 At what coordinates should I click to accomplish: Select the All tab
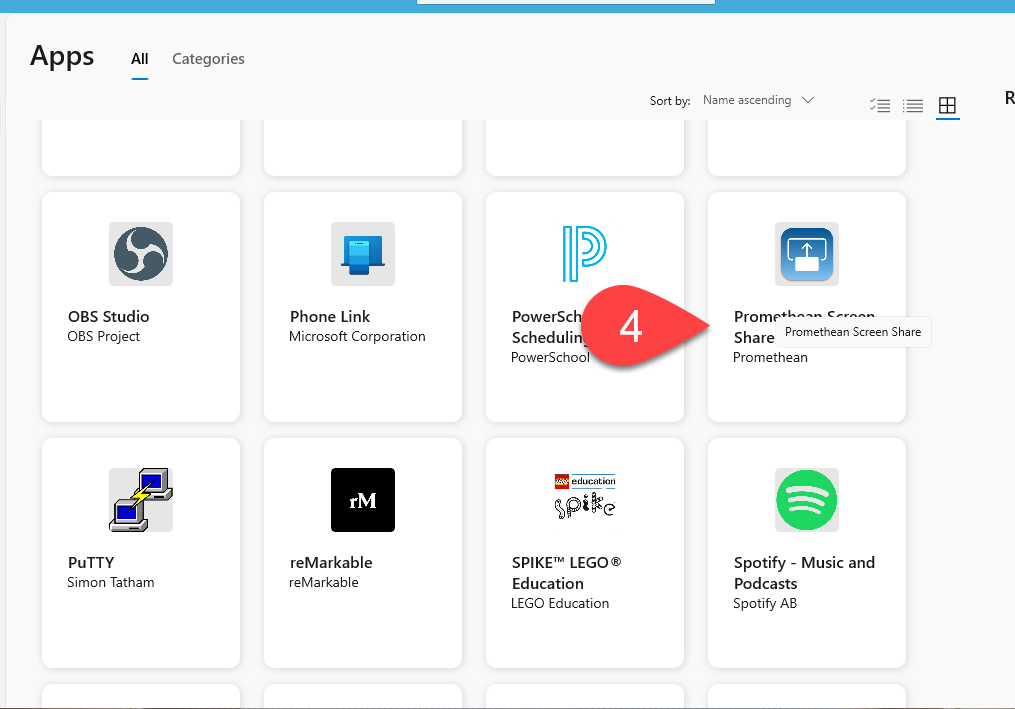click(x=139, y=59)
